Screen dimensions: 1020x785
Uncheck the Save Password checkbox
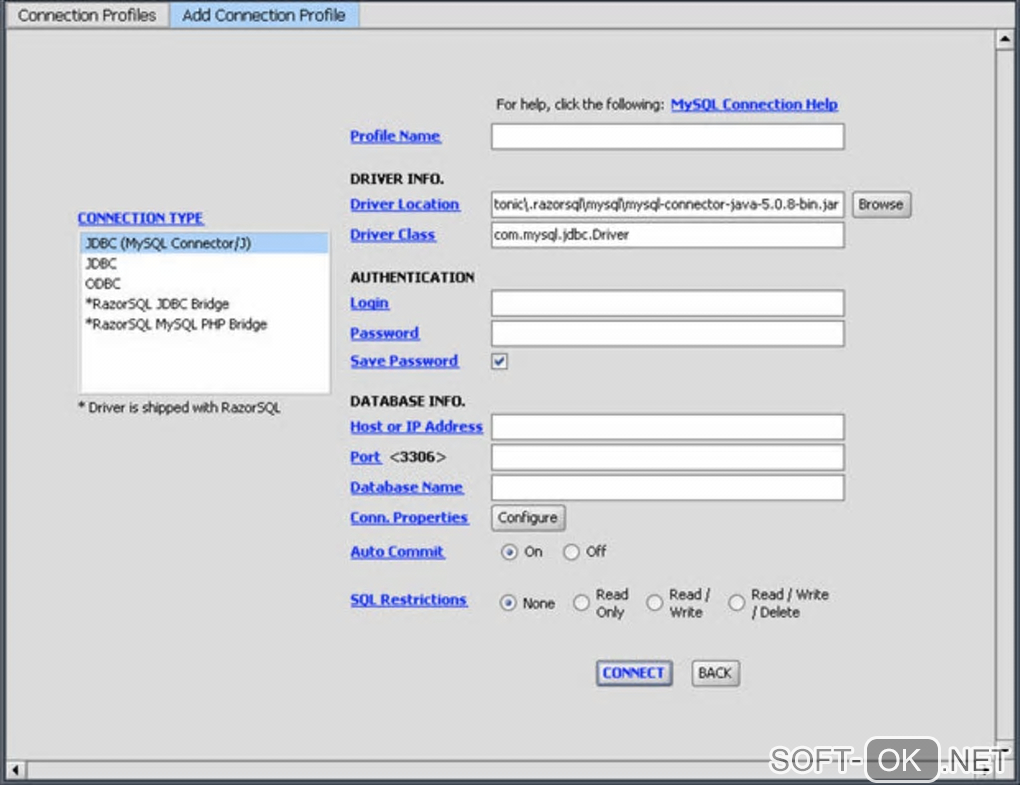[500, 362]
